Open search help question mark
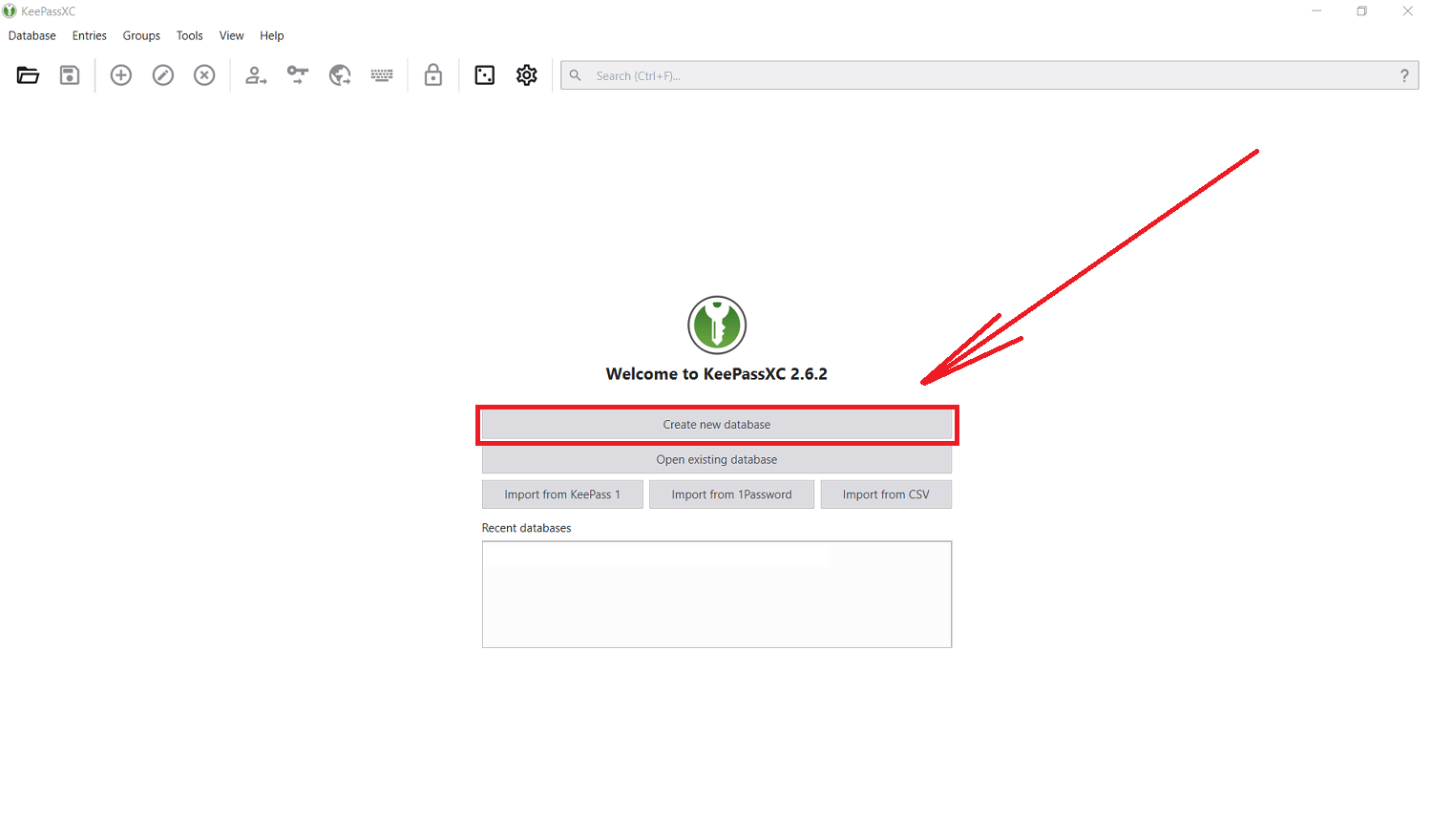Screen dimensions: 1432x840 pos(1404,75)
